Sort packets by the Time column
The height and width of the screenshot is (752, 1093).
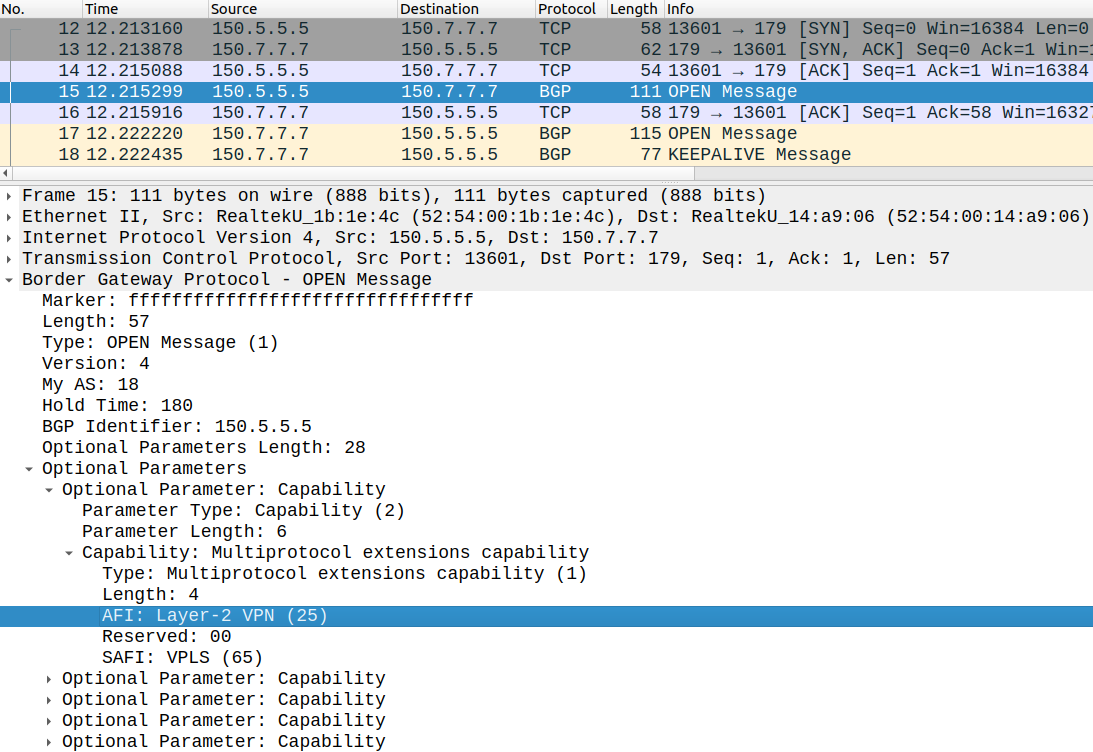(x=145, y=9)
